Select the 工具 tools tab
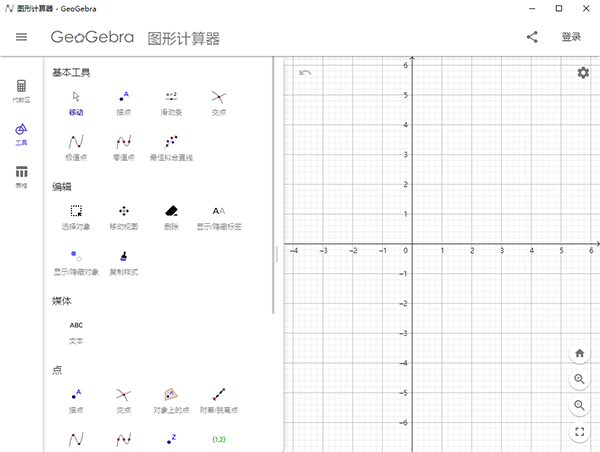600x452 pixels. 21,134
